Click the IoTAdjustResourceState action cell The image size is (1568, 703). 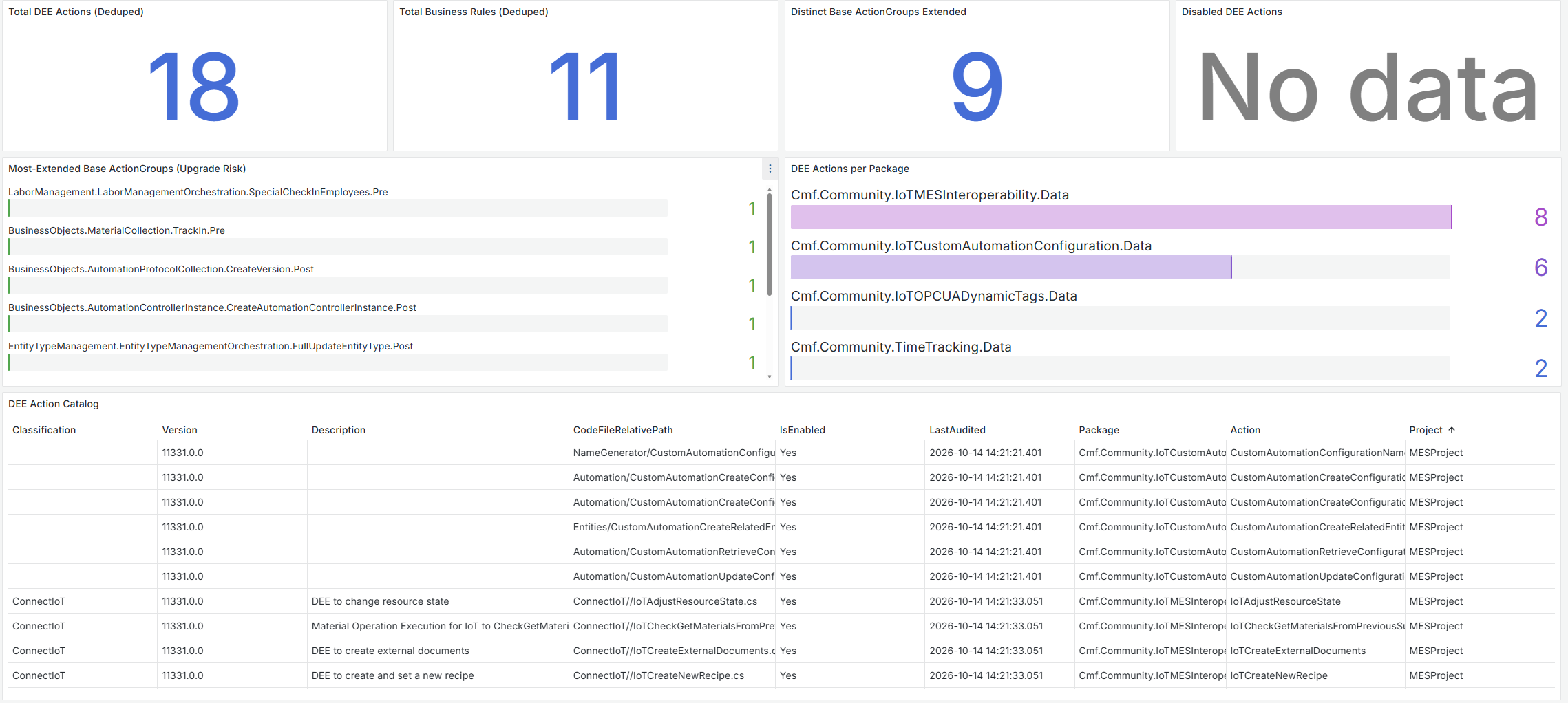[x=1316, y=601]
